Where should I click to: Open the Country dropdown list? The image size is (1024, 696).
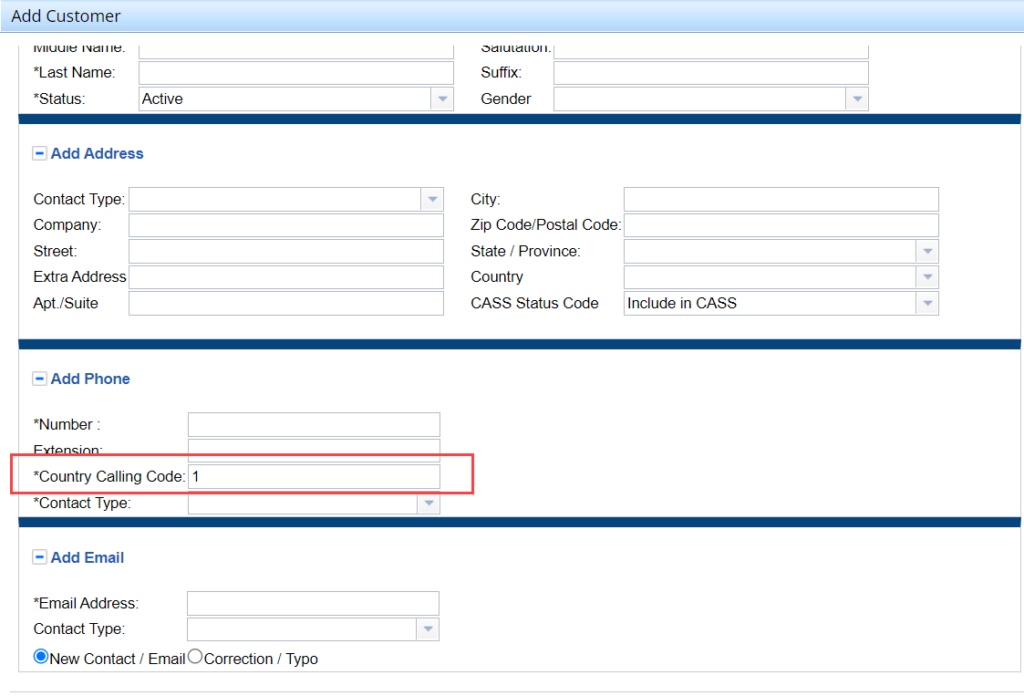927,277
